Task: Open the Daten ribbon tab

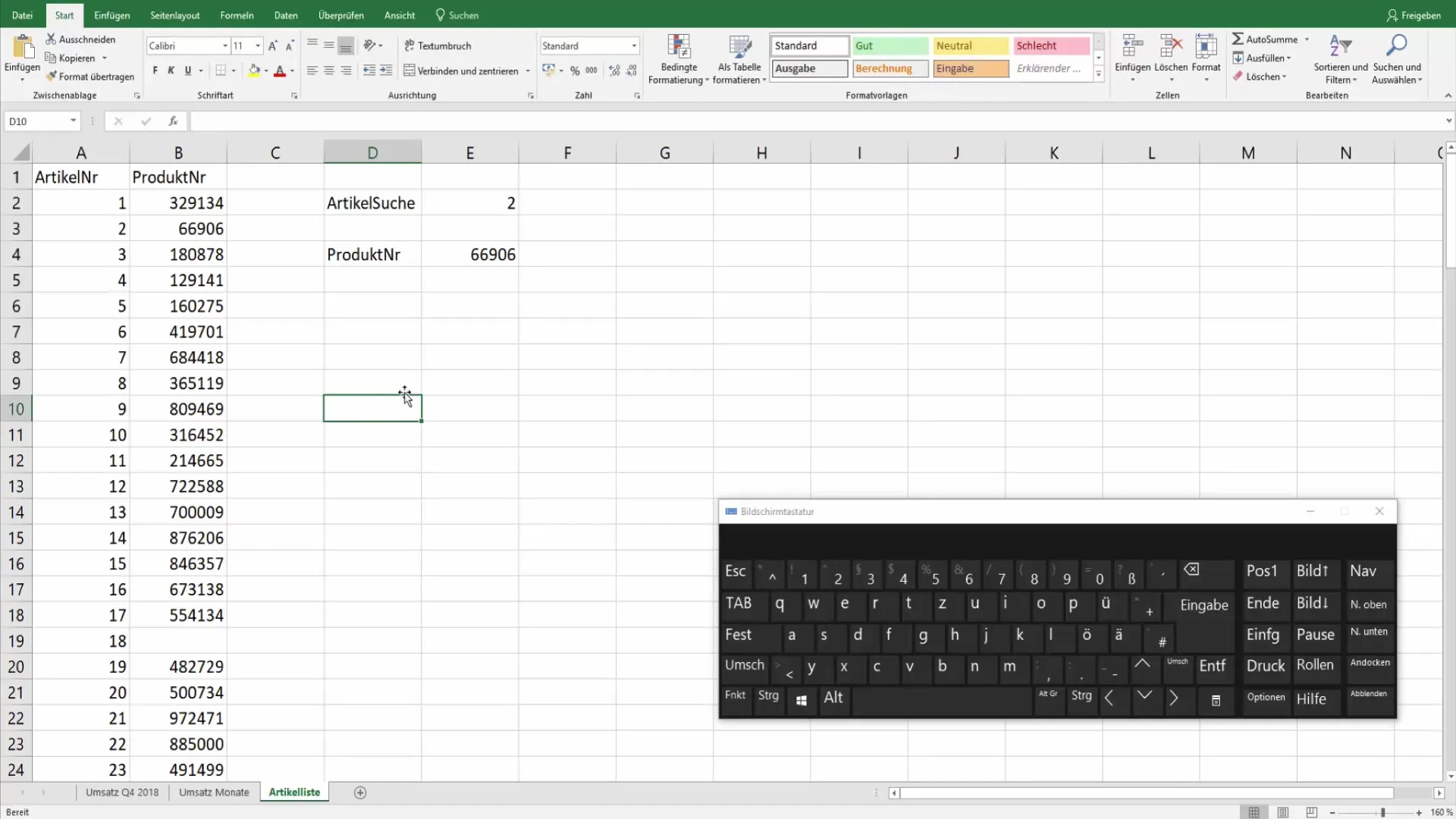Action: pyautogui.click(x=286, y=15)
